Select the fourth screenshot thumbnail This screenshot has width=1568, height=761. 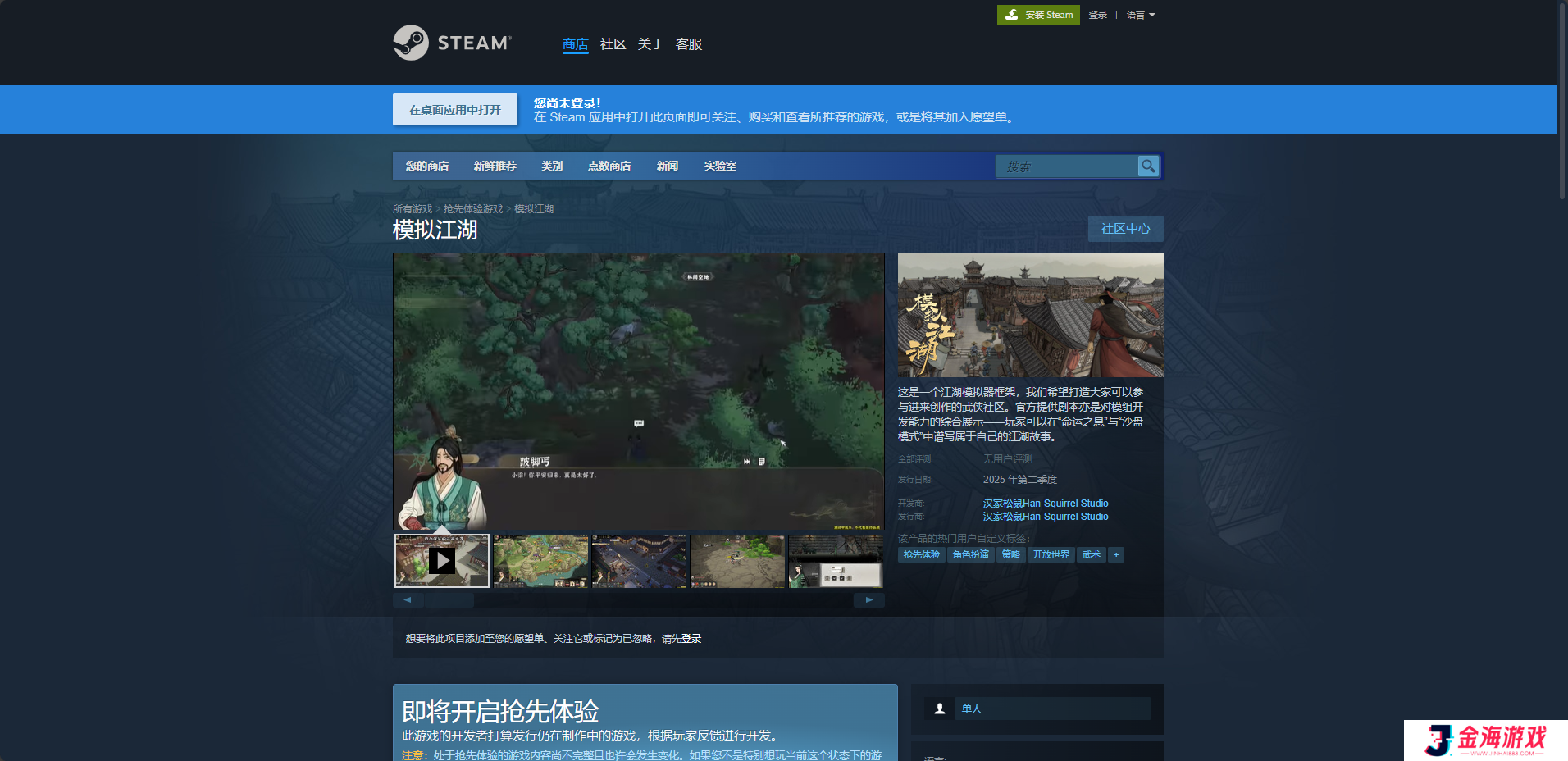(737, 561)
